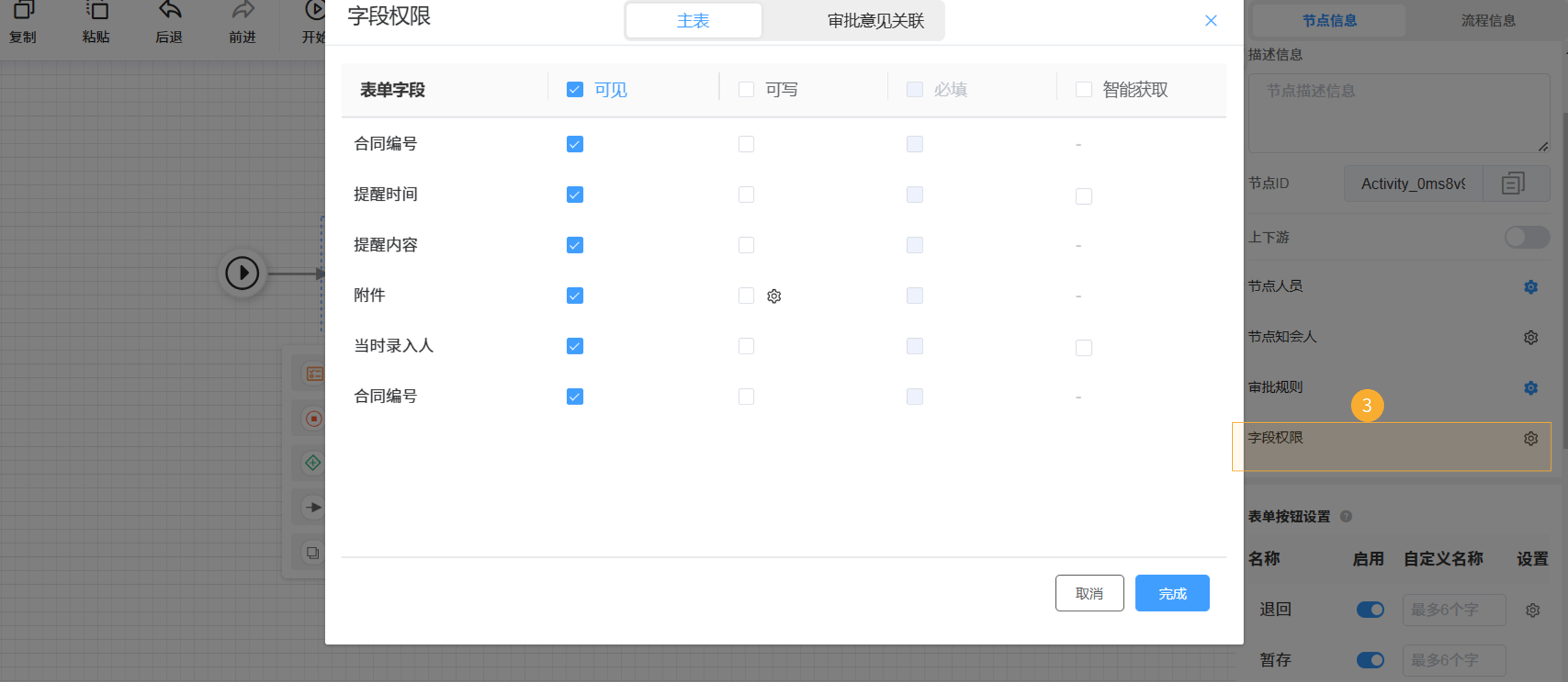The height and width of the screenshot is (682, 1568).
Task: Click the 提醒内容 field name
Action: [385, 245]
